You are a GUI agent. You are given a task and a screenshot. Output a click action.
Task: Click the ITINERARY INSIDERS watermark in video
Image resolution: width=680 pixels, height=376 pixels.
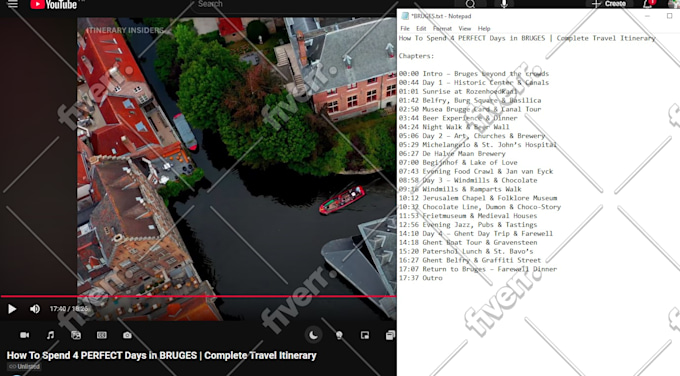[x=125, y=30]
